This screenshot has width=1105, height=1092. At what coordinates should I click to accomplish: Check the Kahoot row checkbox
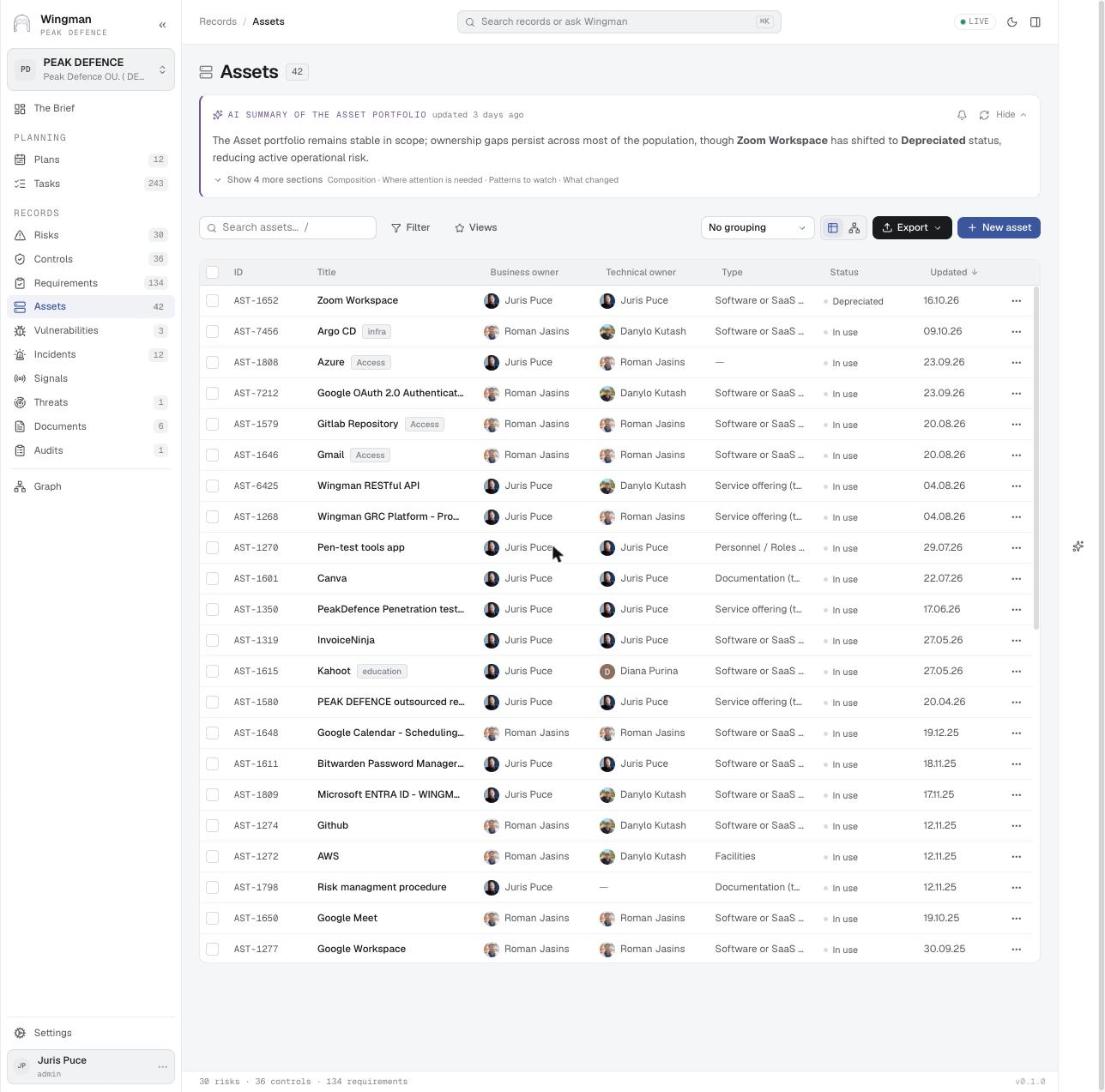point(212,671)
